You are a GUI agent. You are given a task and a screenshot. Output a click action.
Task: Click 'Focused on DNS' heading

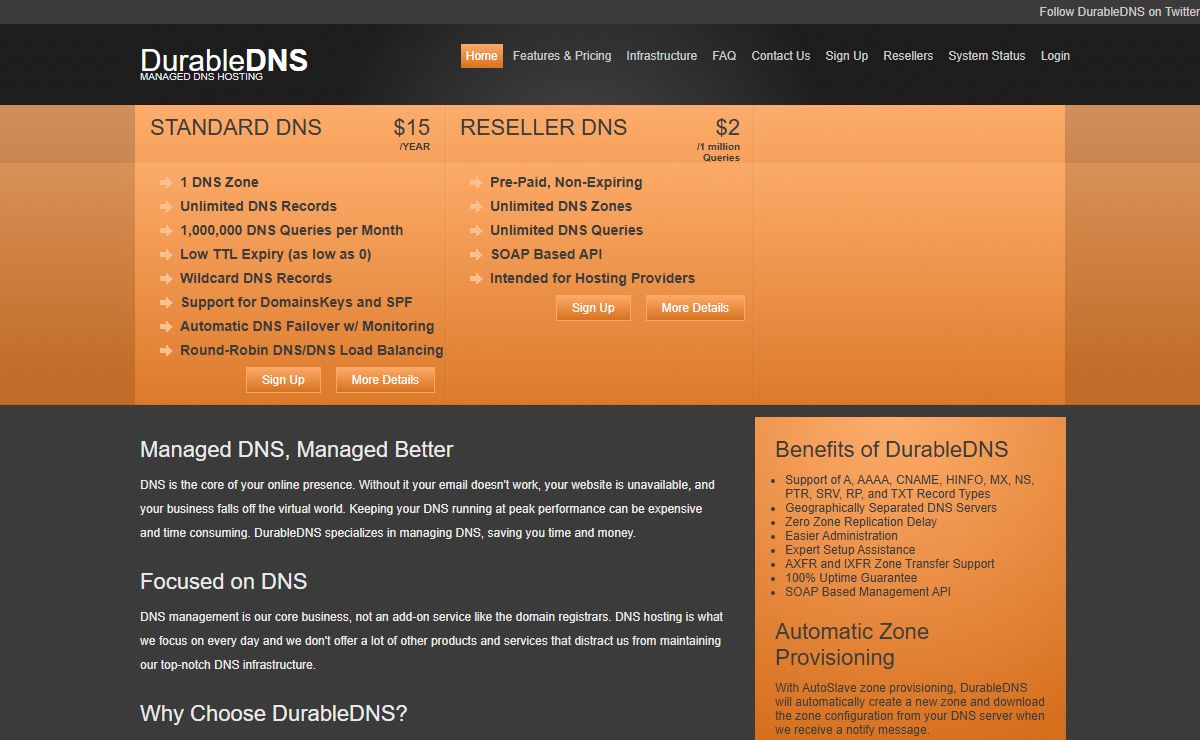click(x=224, y=582)
